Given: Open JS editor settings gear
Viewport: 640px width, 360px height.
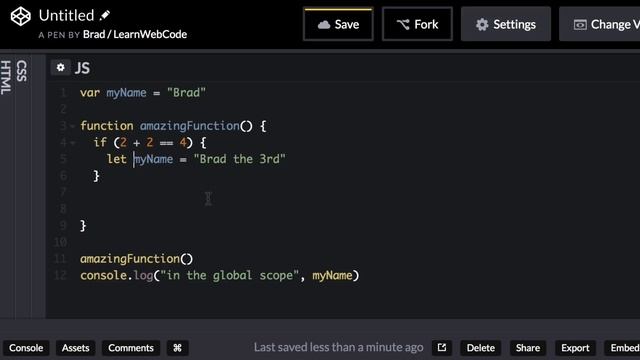Looking at the screenshot, I should [60, 67].
